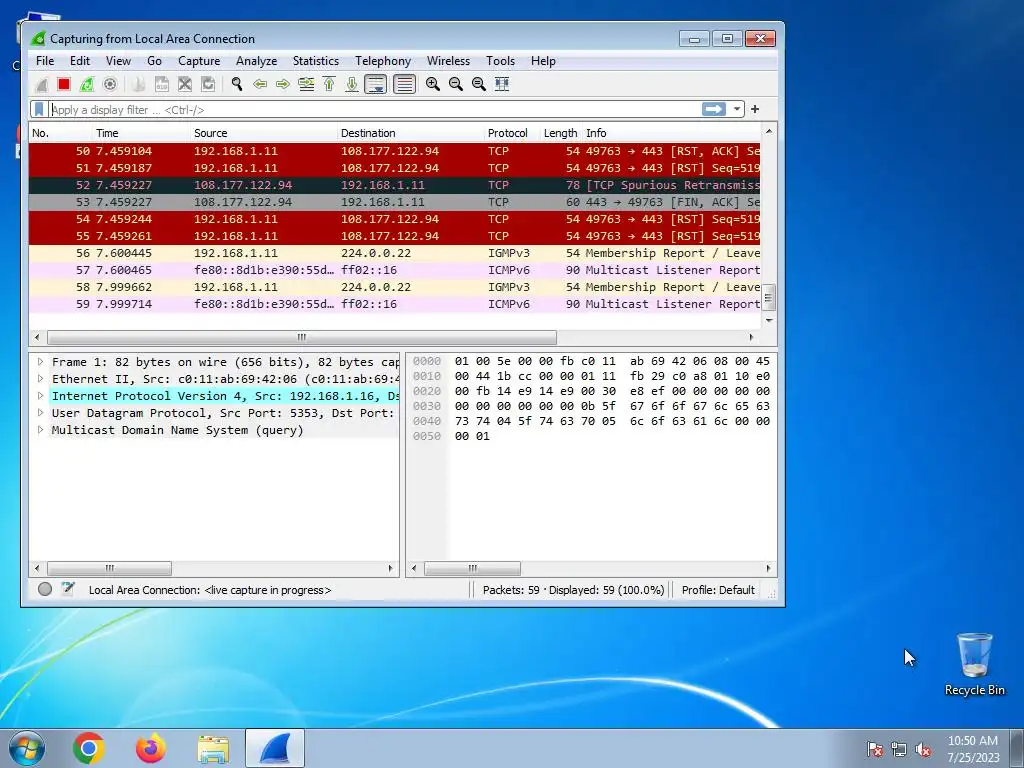
Task: Click Profile: Default in the status bar
Action: [718, 590]
